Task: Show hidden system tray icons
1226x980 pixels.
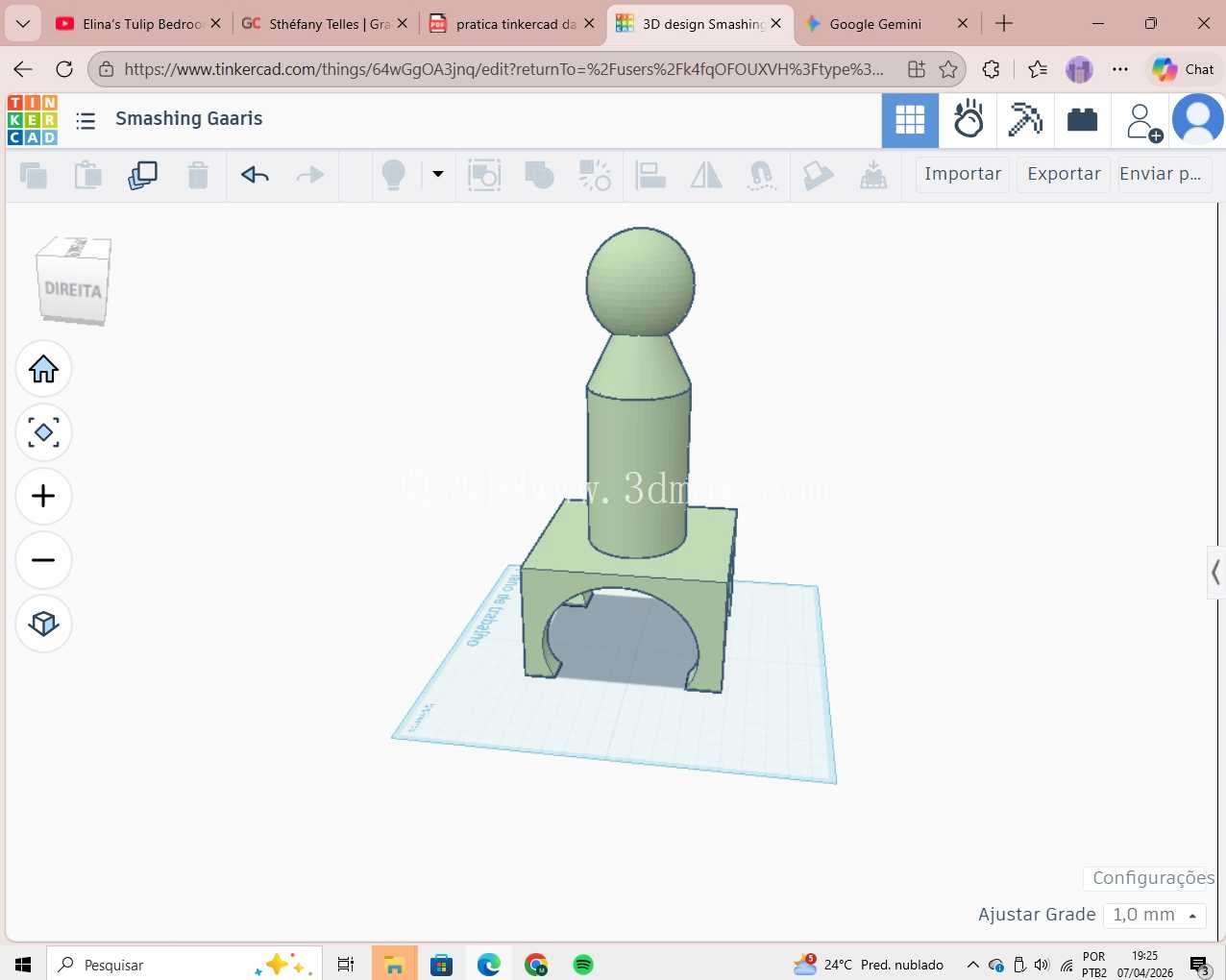Action: pos(972,965)
